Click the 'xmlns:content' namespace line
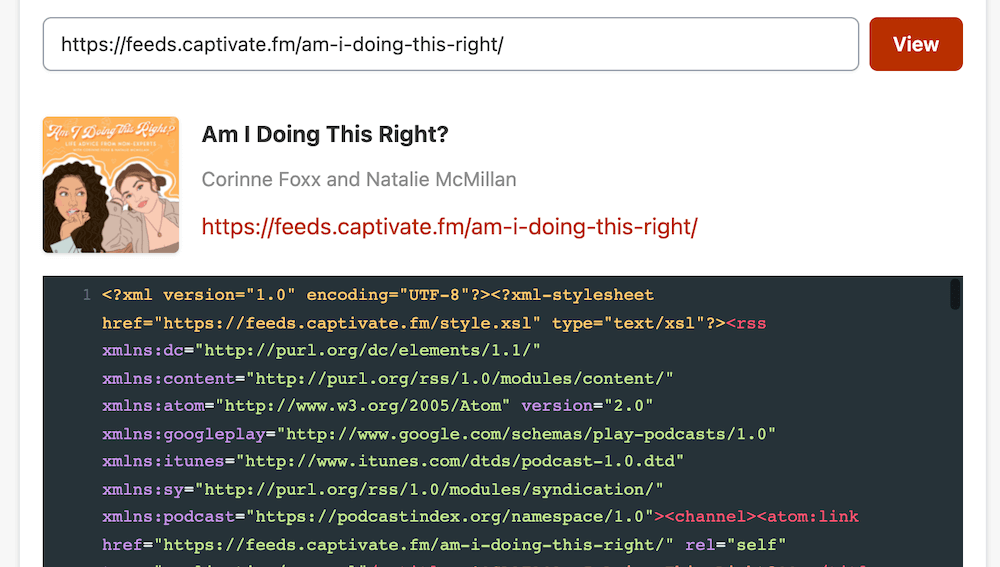Image resolution: width=1000 pixels, height=567 pixels. coord(388,378)
